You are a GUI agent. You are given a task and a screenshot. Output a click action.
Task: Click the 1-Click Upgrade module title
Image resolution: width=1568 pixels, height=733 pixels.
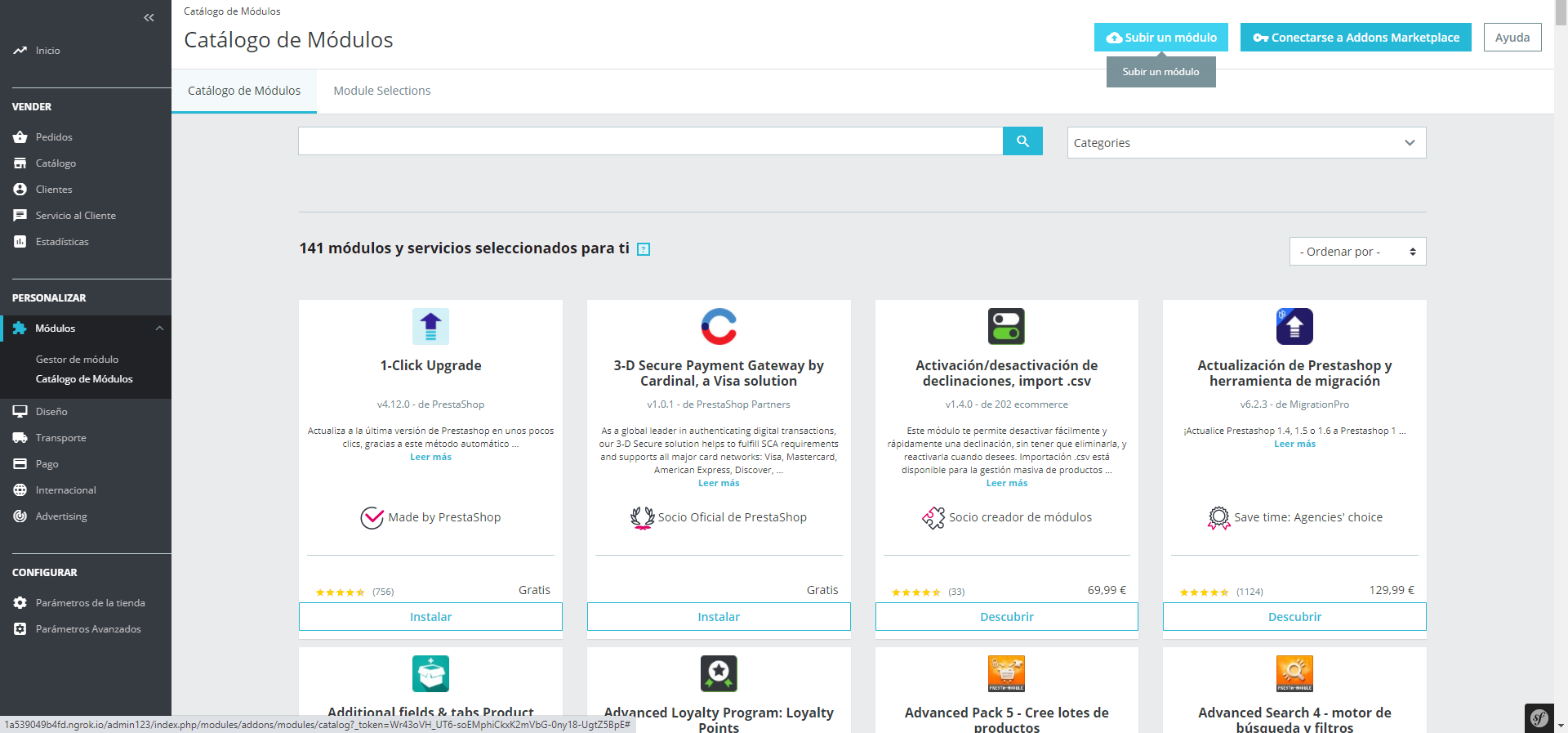tap(430, 365)
